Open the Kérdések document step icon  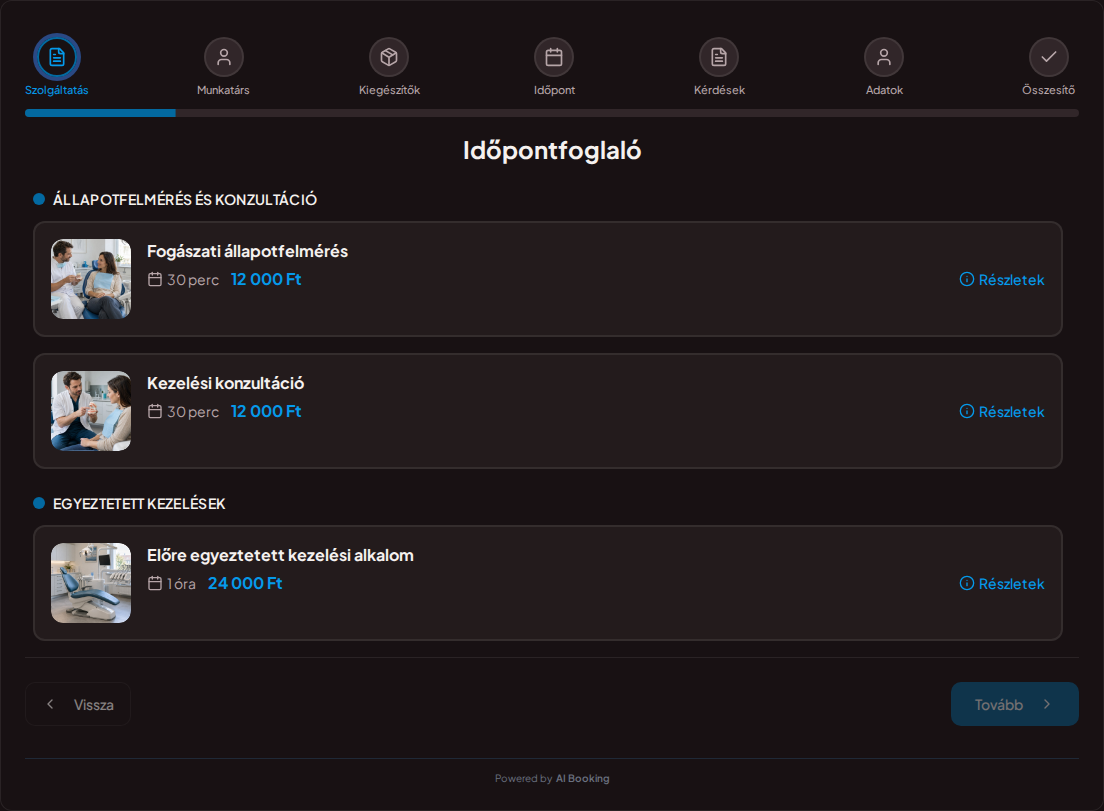719,57
